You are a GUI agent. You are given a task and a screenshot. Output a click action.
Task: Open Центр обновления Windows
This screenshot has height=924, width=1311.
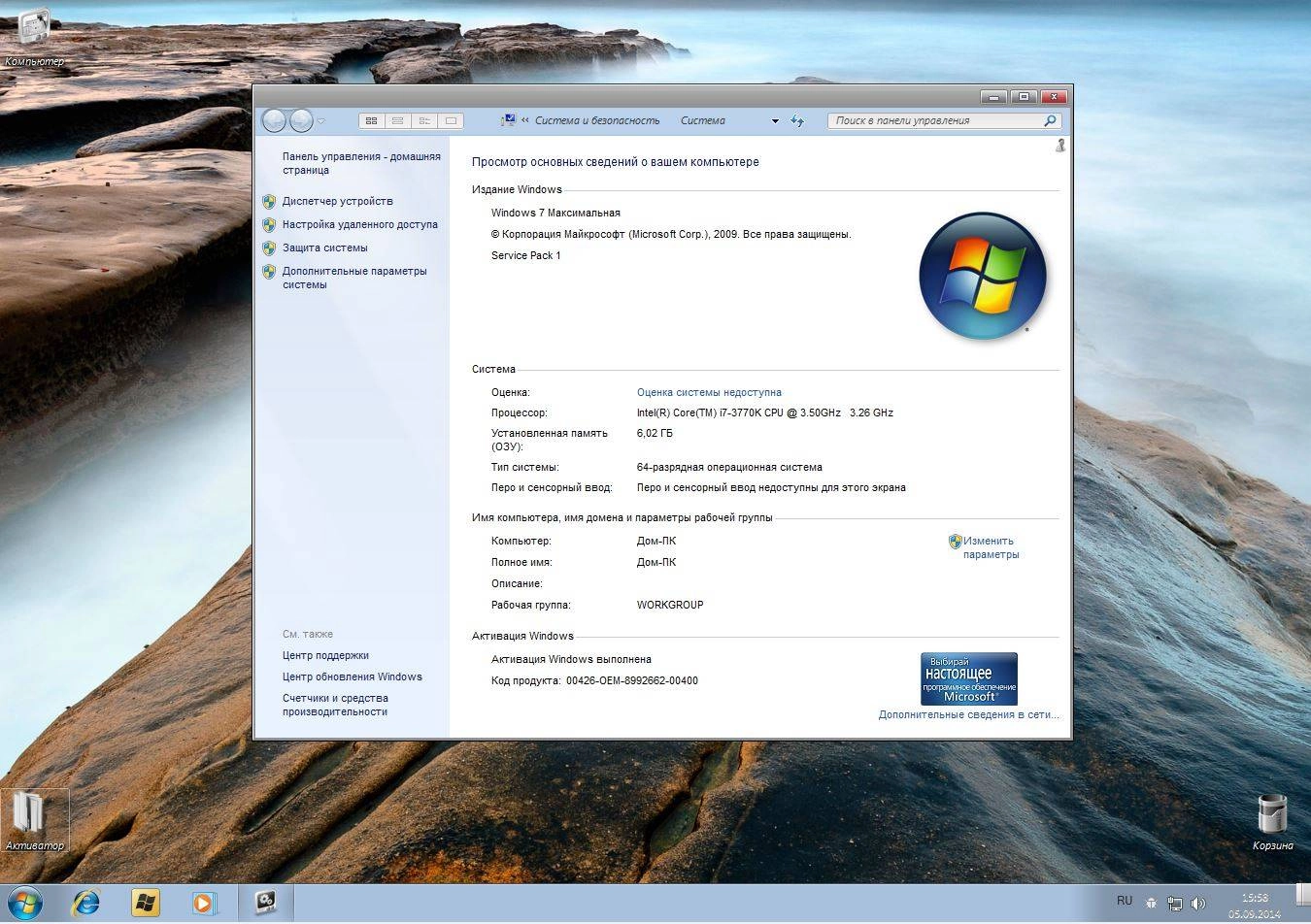pos(353,676)
